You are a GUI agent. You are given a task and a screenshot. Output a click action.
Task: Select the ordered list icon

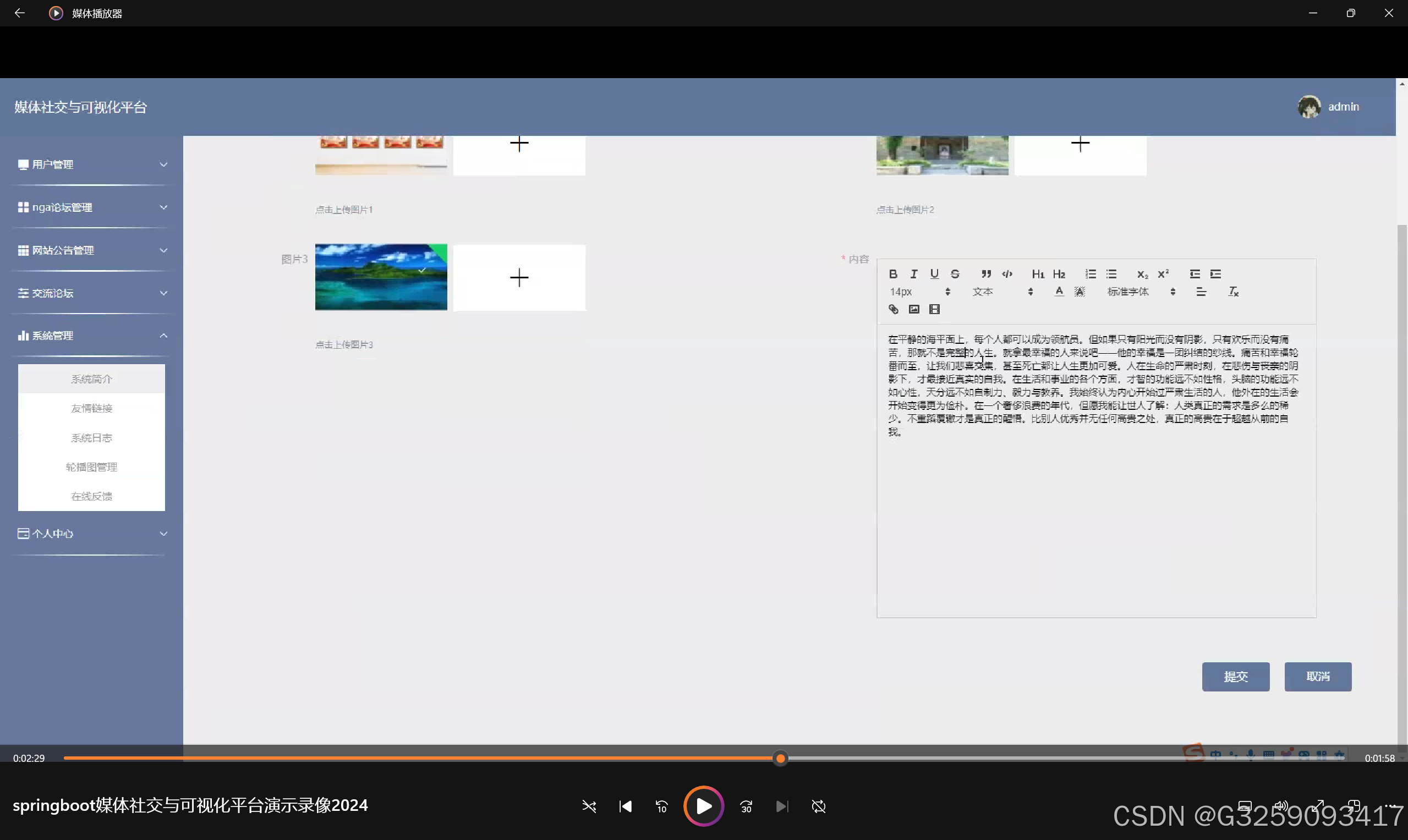[1091, 274]
